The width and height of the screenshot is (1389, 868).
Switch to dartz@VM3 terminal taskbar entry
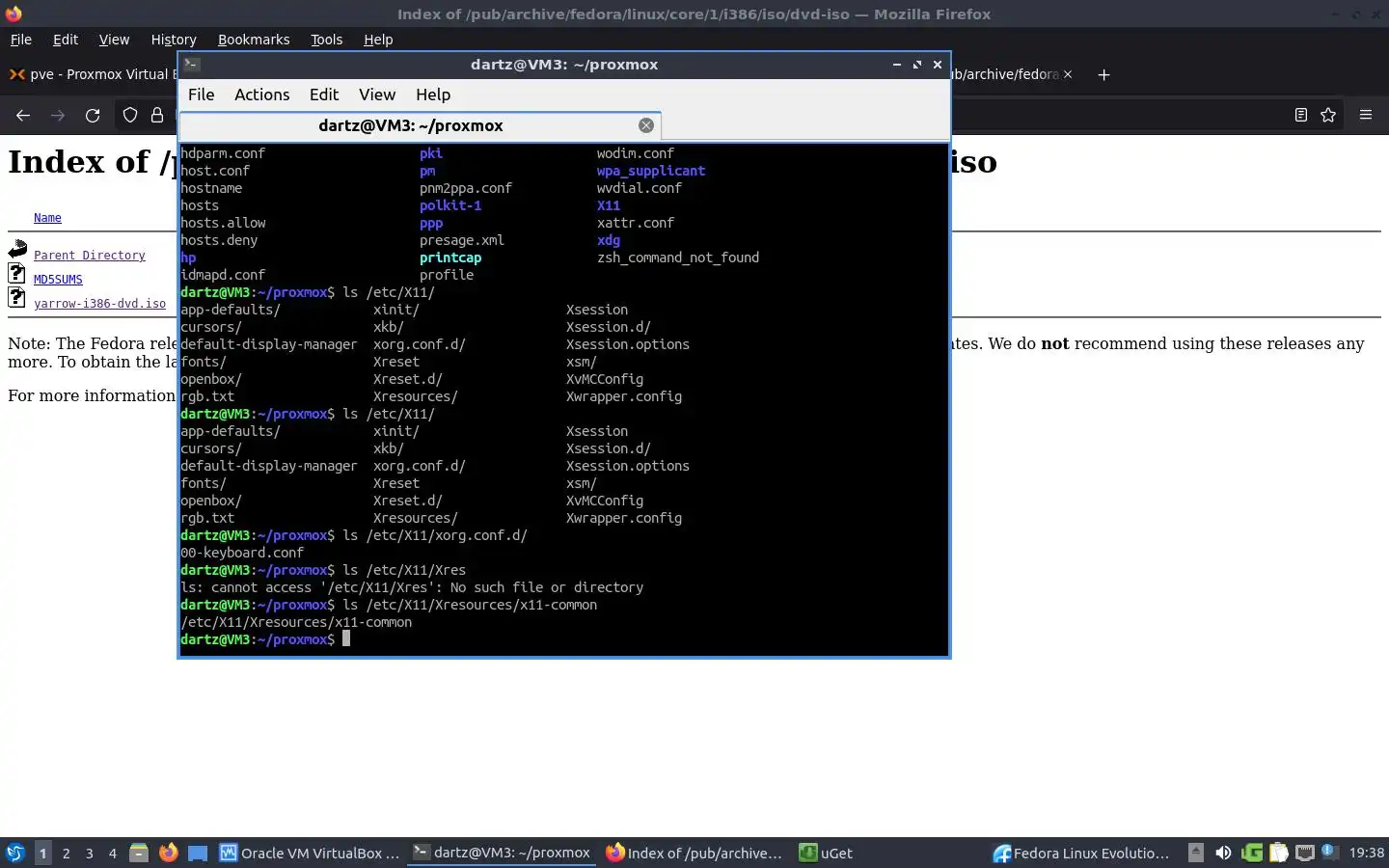click(502, 853)
